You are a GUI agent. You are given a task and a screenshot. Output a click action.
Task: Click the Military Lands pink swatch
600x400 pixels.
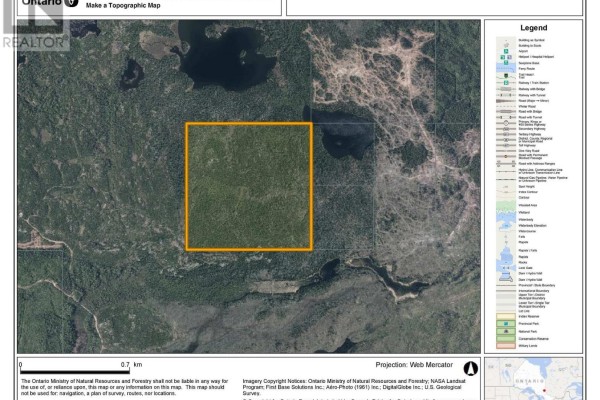(506, 346)
